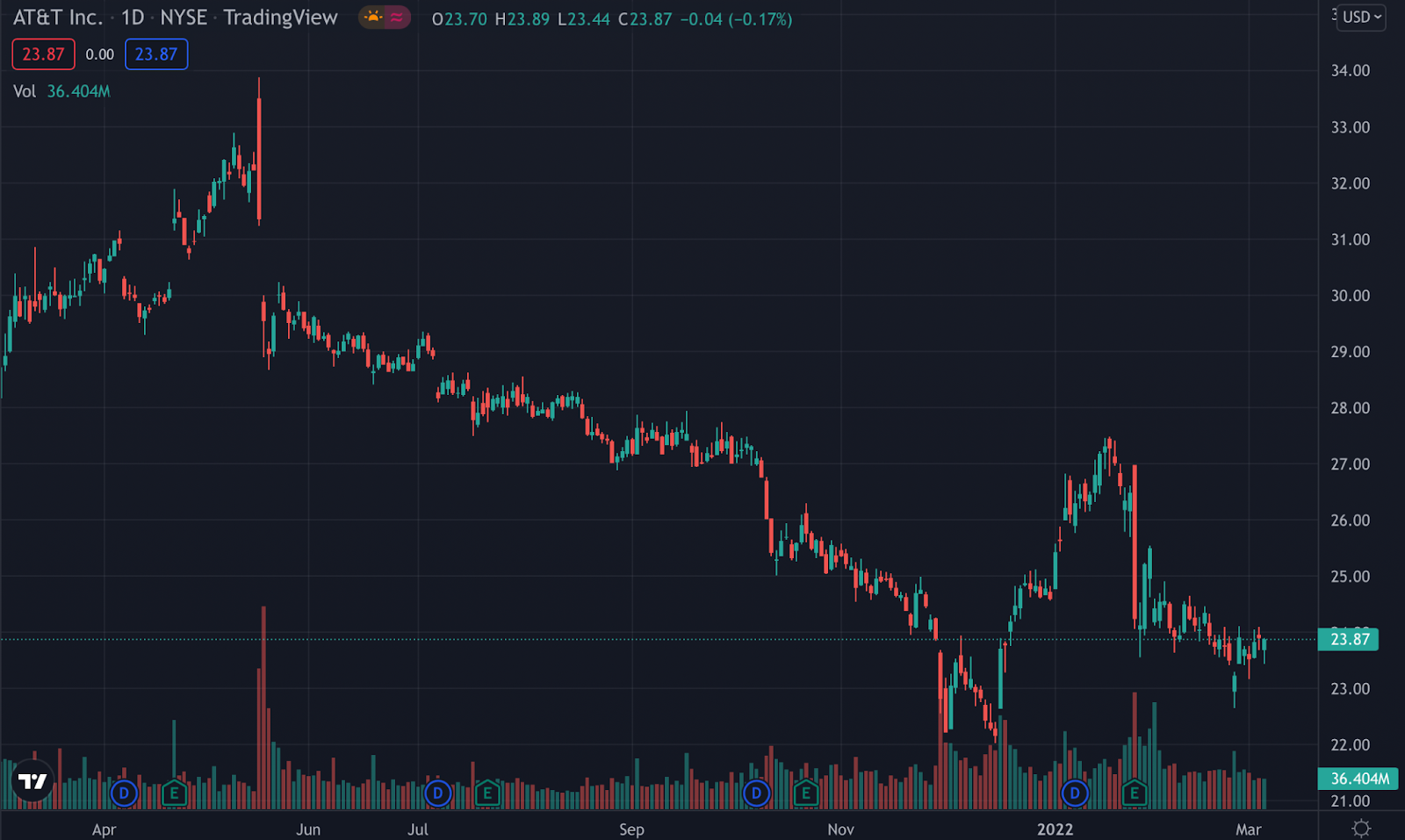This screenshot has height=840, width=1405.
Task: Click the green 36.404M volume tag on axis
Action: click(1358, 779)
